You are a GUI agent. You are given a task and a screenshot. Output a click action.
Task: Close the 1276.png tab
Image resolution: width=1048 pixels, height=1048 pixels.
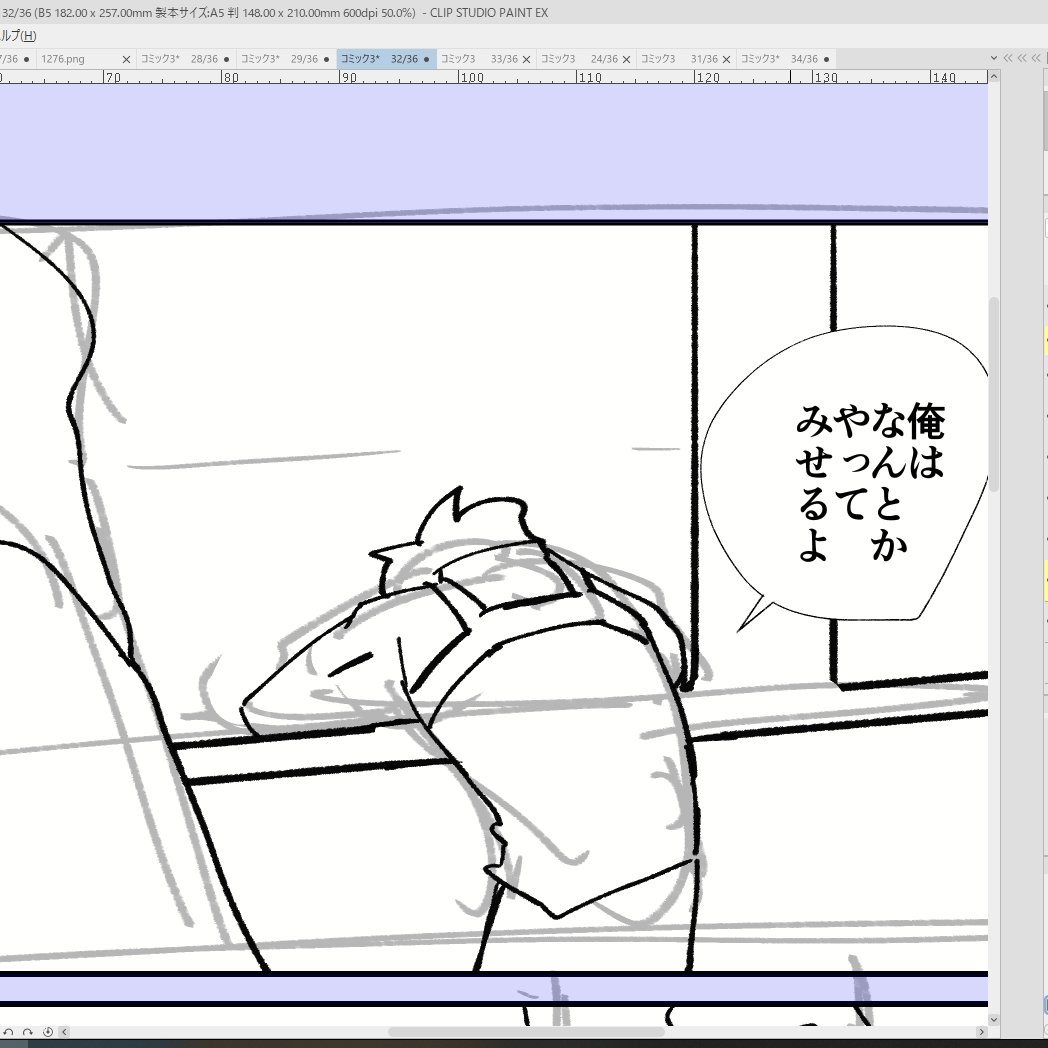point(126,59)
